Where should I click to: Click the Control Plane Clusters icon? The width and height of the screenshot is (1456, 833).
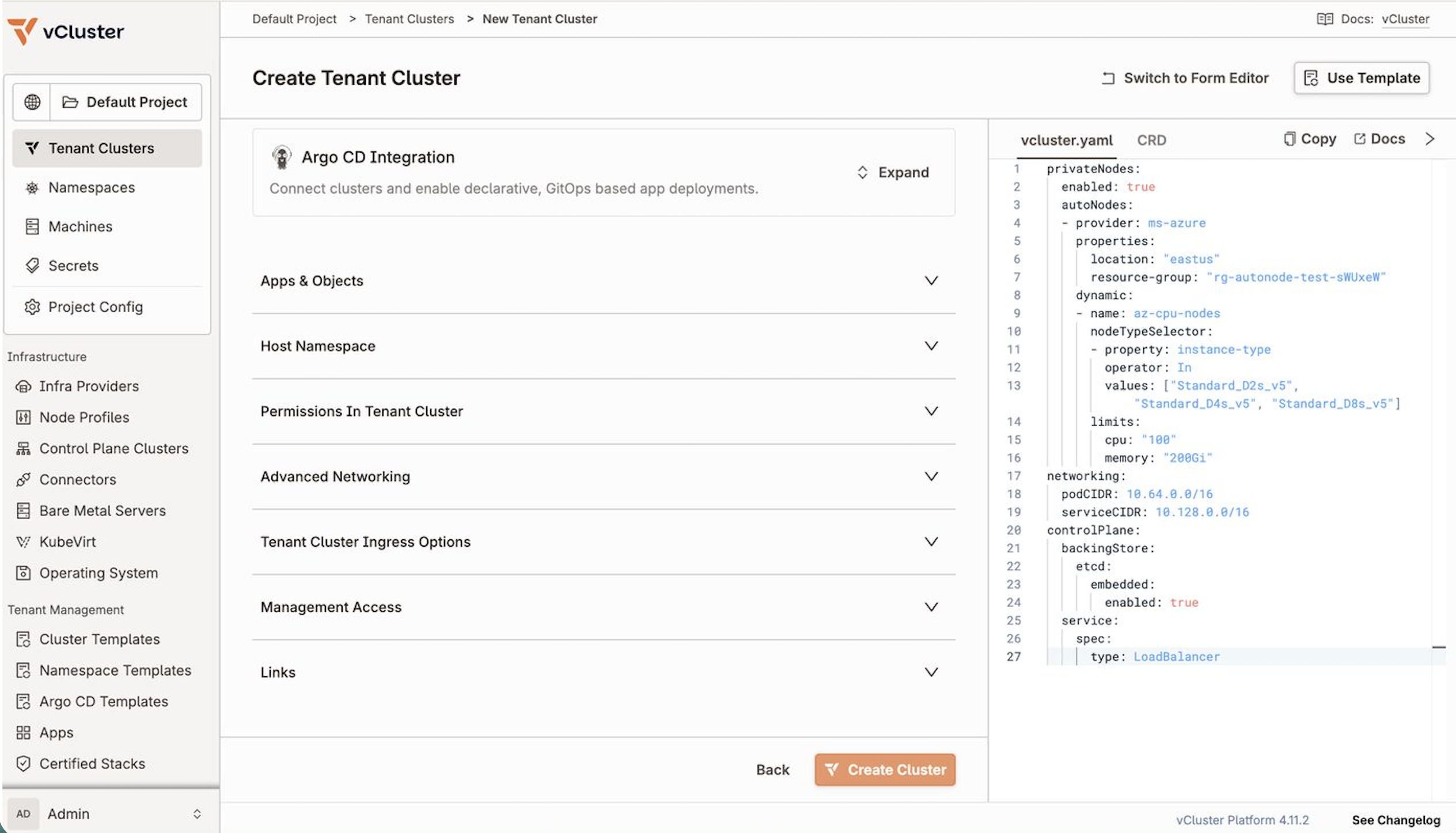pyautogui.click(x=23, y=448)
